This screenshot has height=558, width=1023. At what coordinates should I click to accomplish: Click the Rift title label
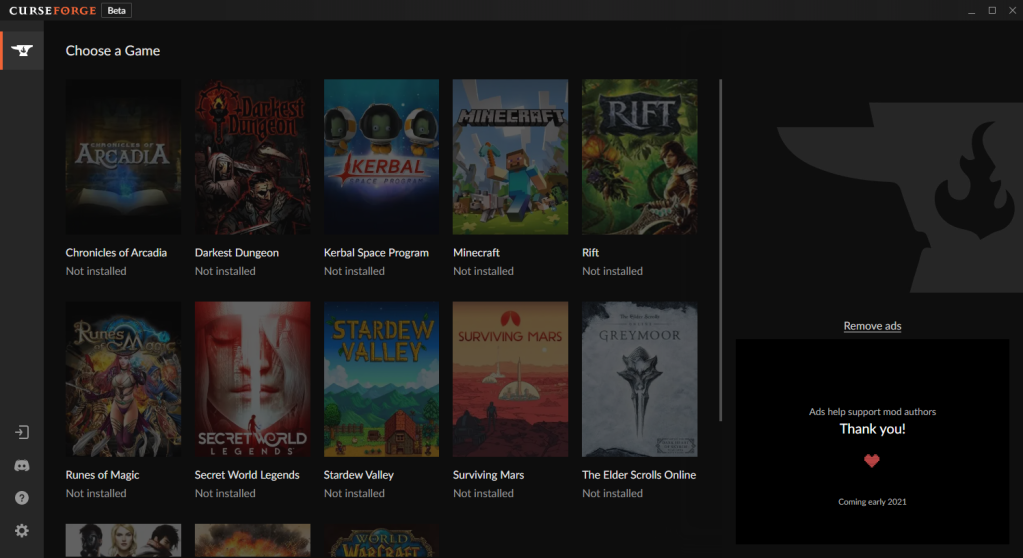tap(590, 253)
